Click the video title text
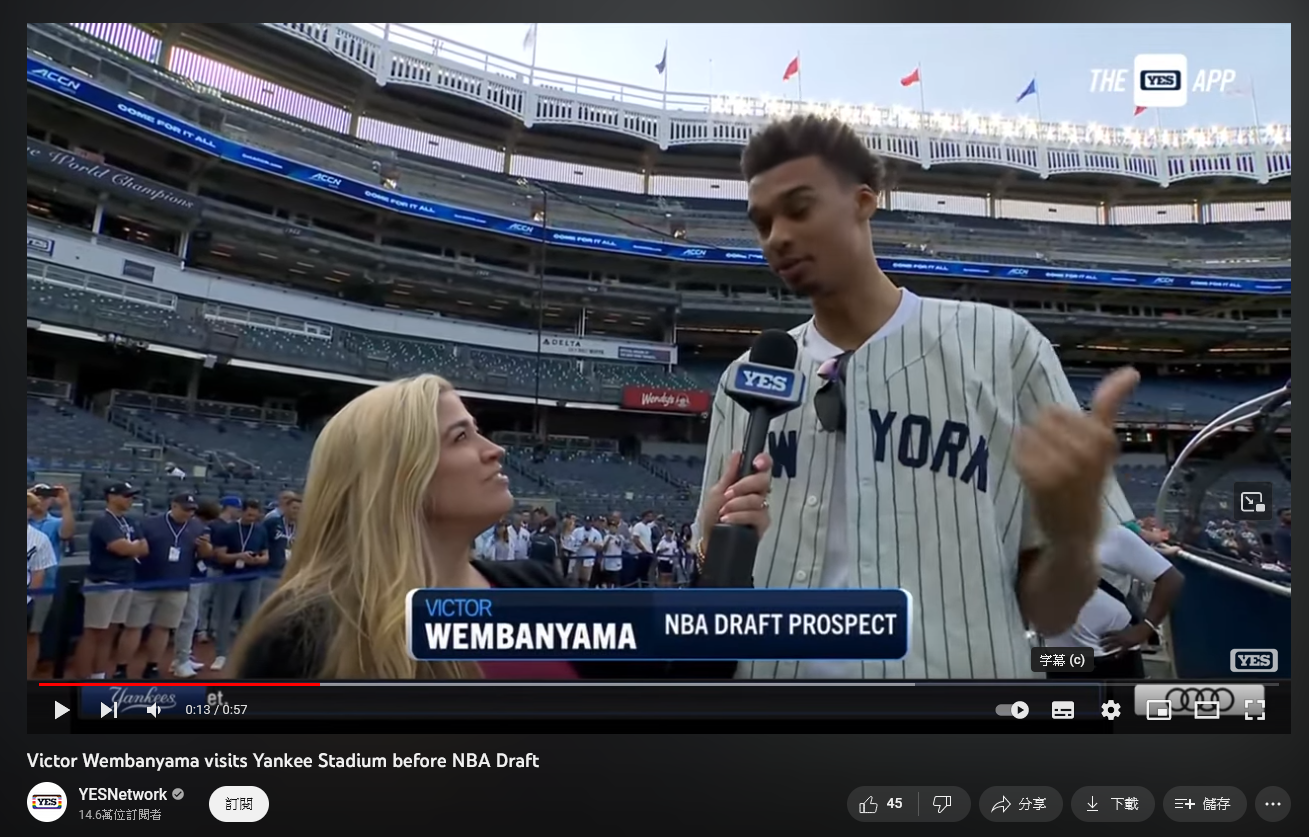This screenshot has width=1309, height=837. 283,760
